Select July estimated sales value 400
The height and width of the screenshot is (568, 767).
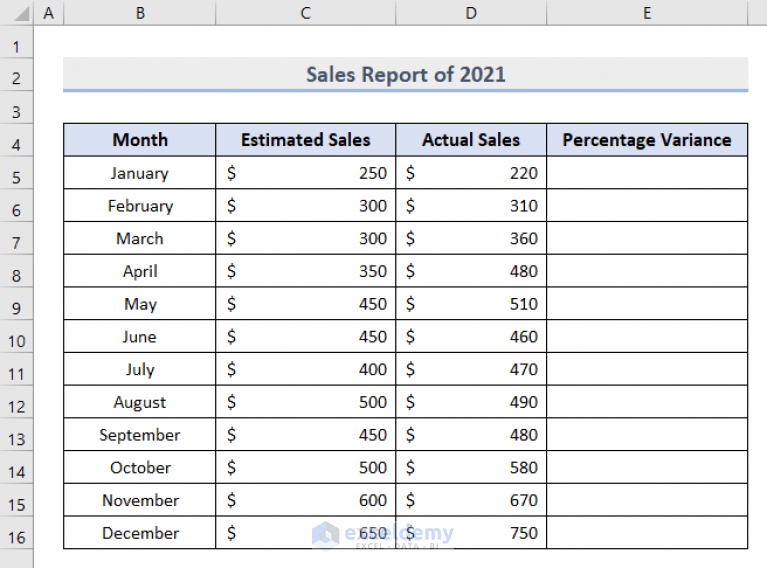[x=306, y=369]
